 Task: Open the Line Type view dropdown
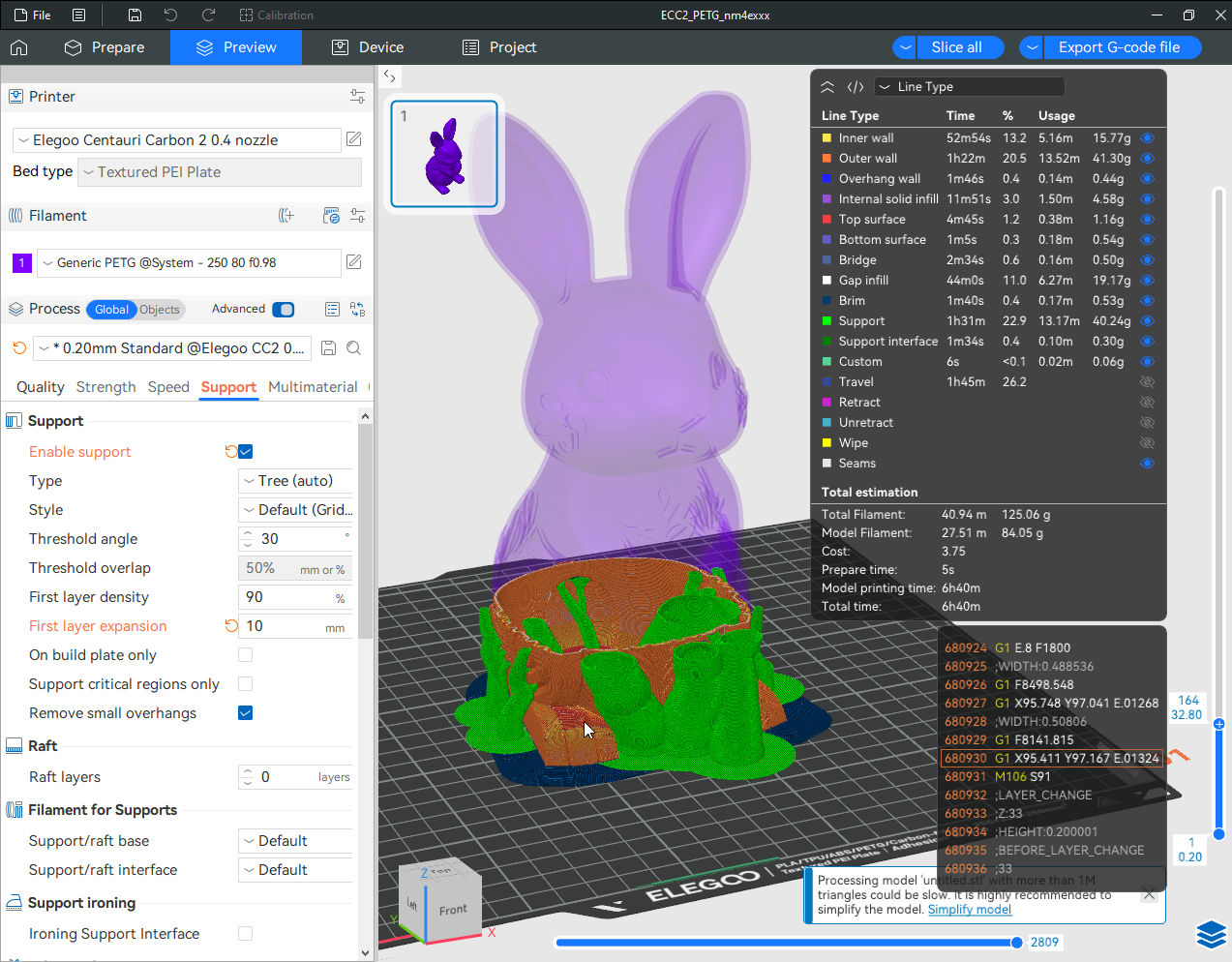click(970, 87)
